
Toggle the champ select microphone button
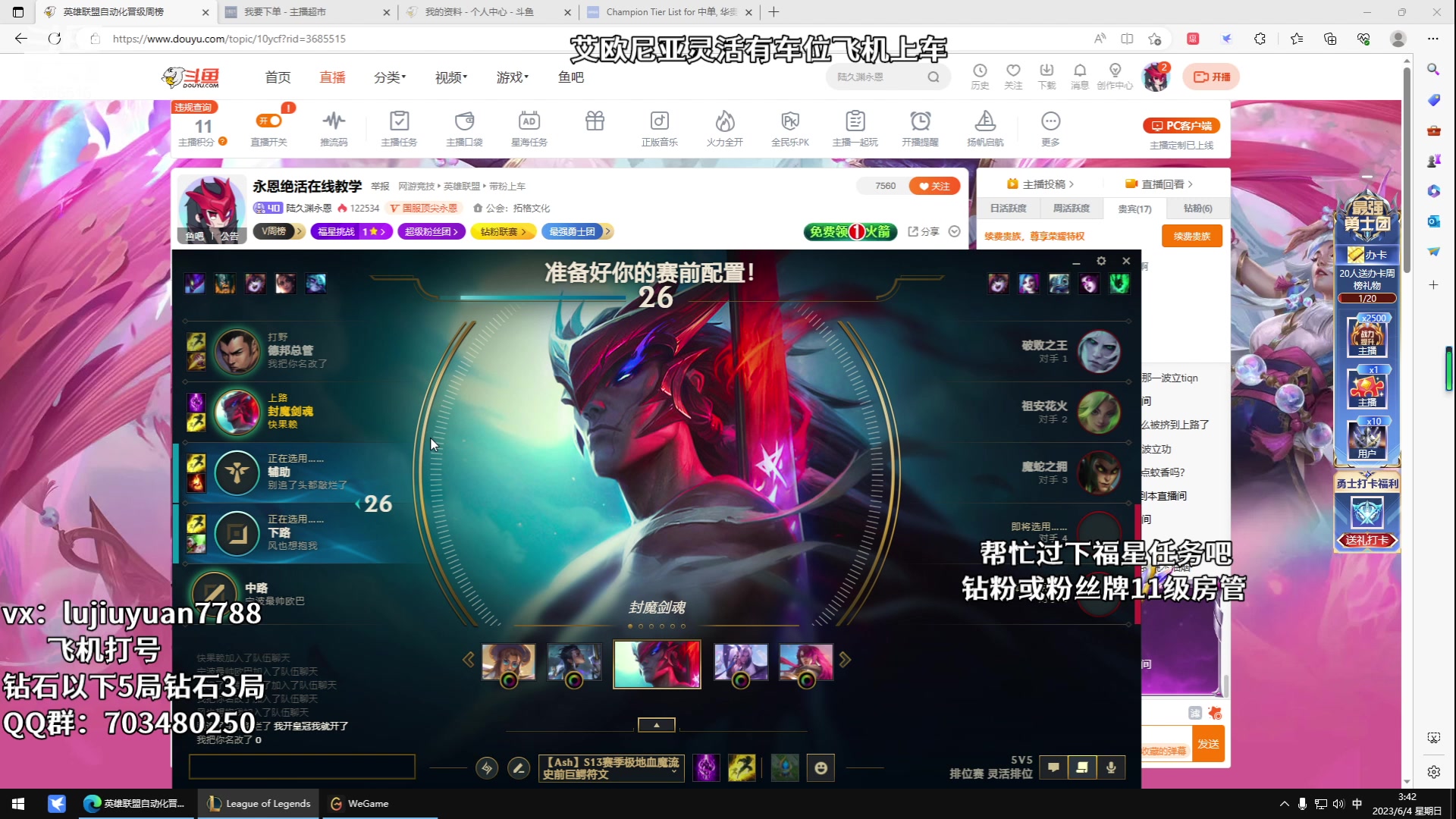pyautogui.click(x=1111, y=767)
